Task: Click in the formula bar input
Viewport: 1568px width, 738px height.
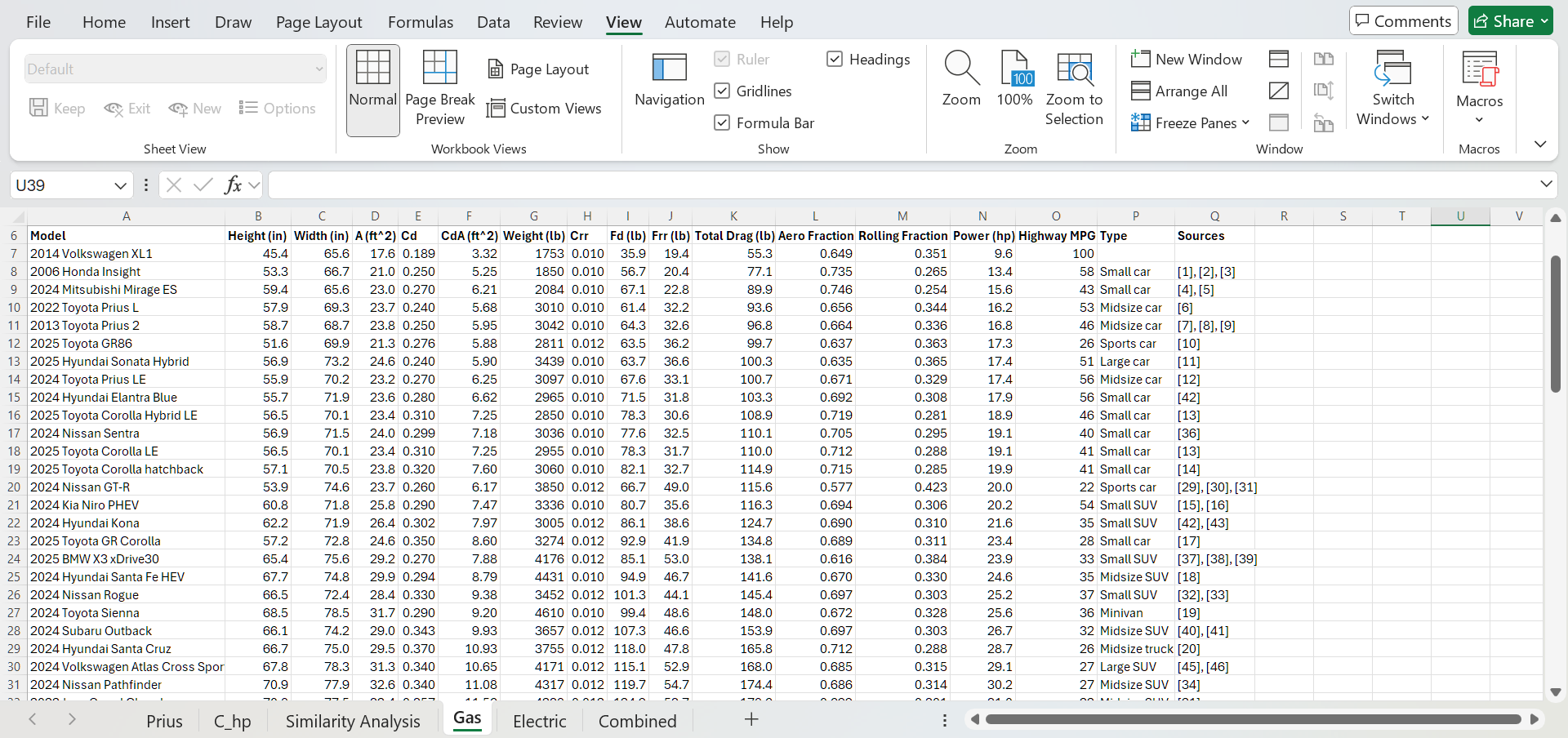Action: pos(902,185)
